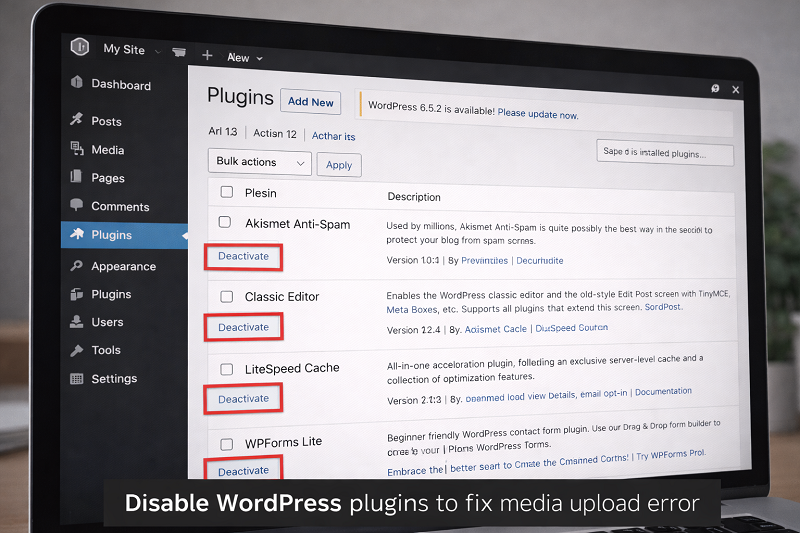Select the 'Acthar its' filter link
Viewport: 800px width, 533px height.
(x=333, y=136)
